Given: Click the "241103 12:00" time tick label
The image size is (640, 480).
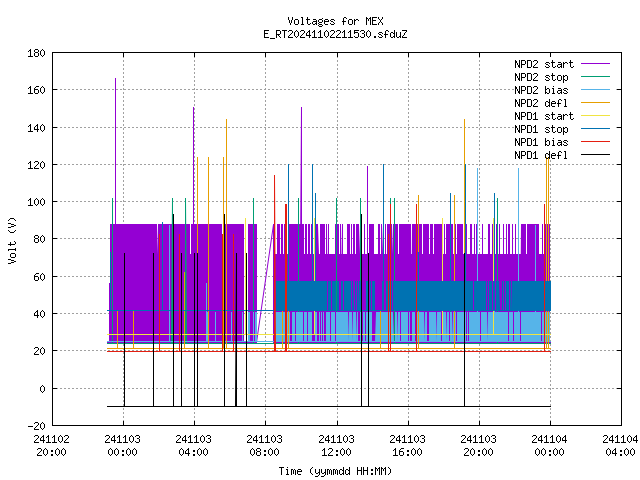Looking at the screenshot, I should coord(336,446).
